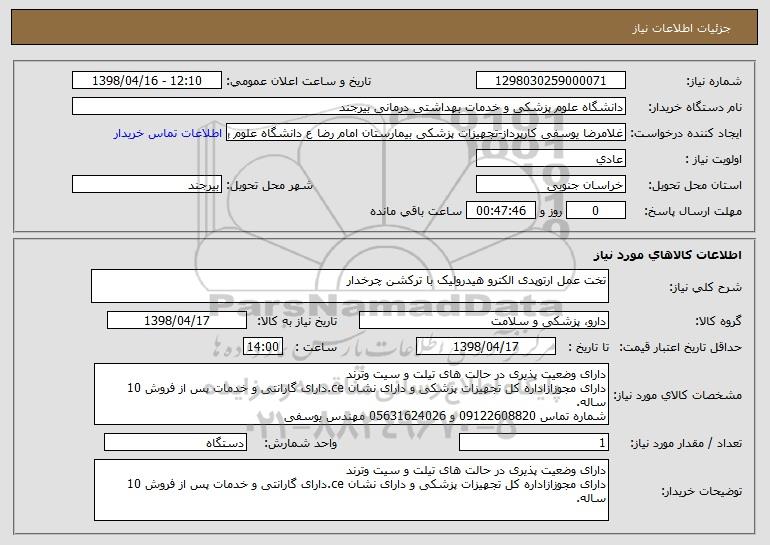Click the buyer organization name field (دانشگاه علوم پزشکی ... بیرجند)
This screenshot has height=545, width=770.
pyautogui.click(x=349, y=107)
